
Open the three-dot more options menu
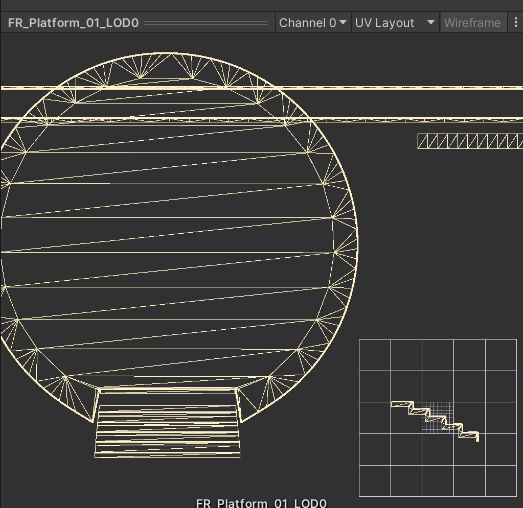click(516, 23)
